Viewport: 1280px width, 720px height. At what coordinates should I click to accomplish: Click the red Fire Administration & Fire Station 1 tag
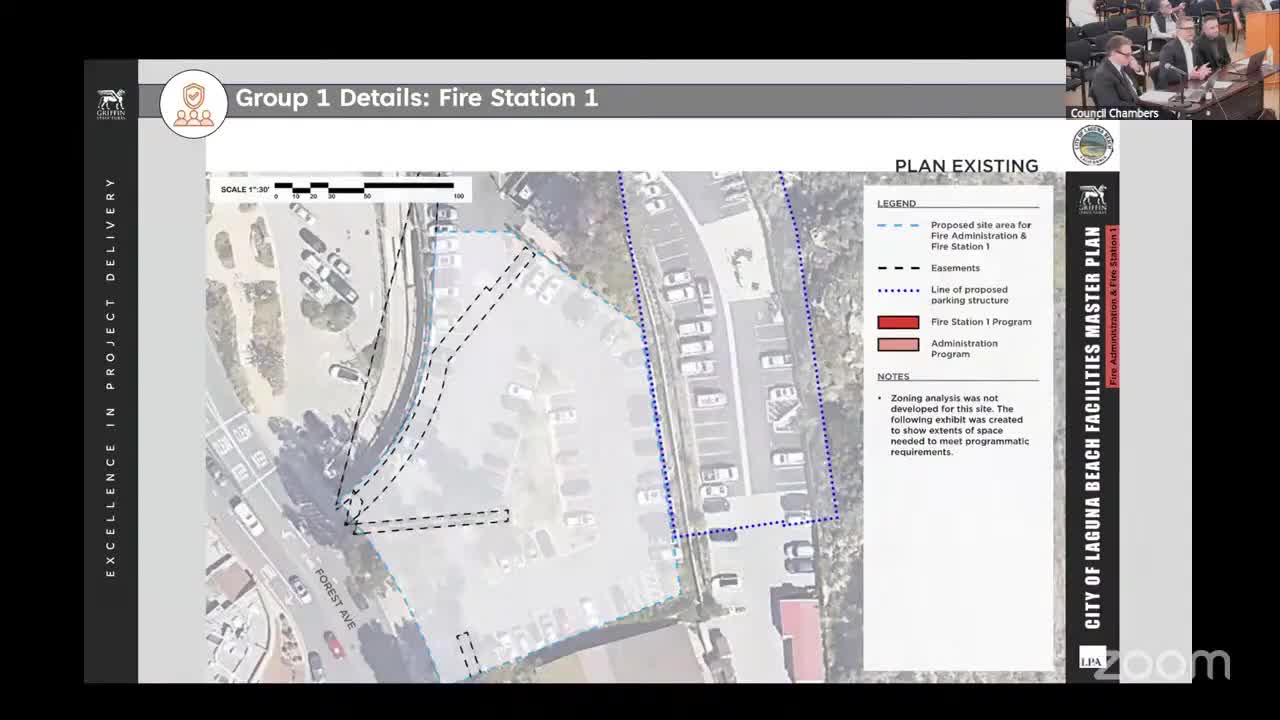[1113, 307]
